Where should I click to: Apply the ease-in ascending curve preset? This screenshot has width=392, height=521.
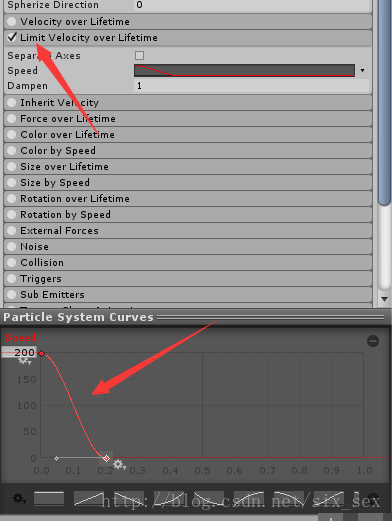coord(169,499)
